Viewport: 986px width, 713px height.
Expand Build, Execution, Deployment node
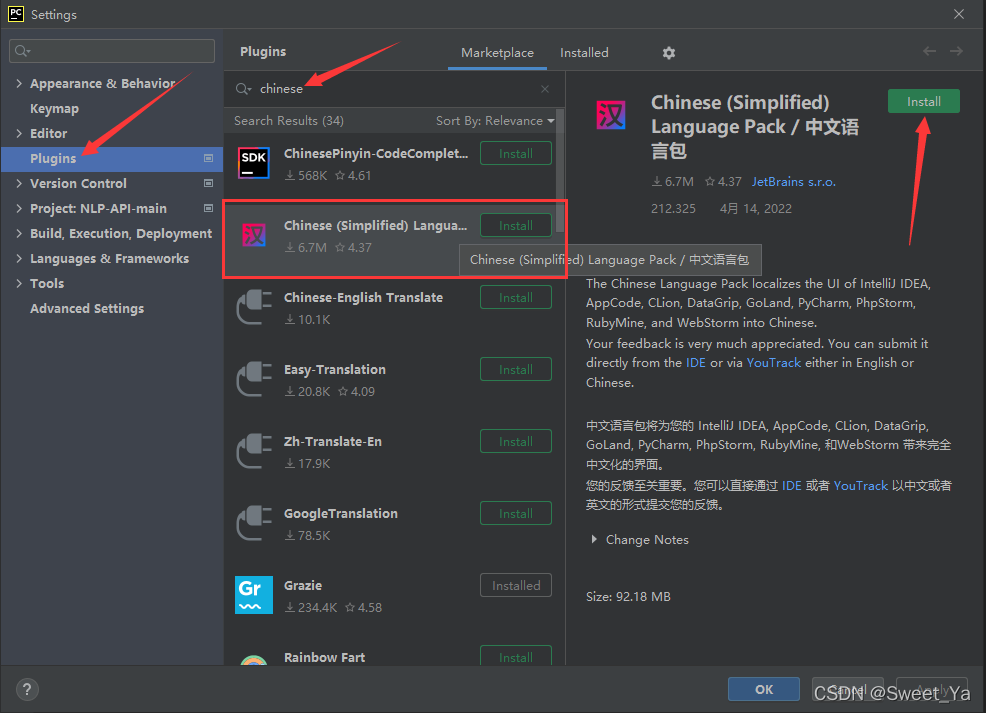[x=19, y=233]
